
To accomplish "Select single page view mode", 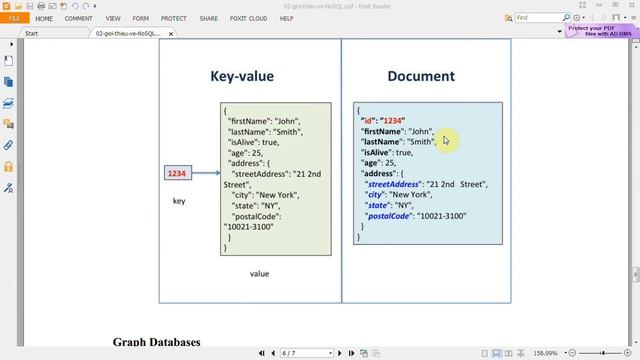I will coord(484,353).
